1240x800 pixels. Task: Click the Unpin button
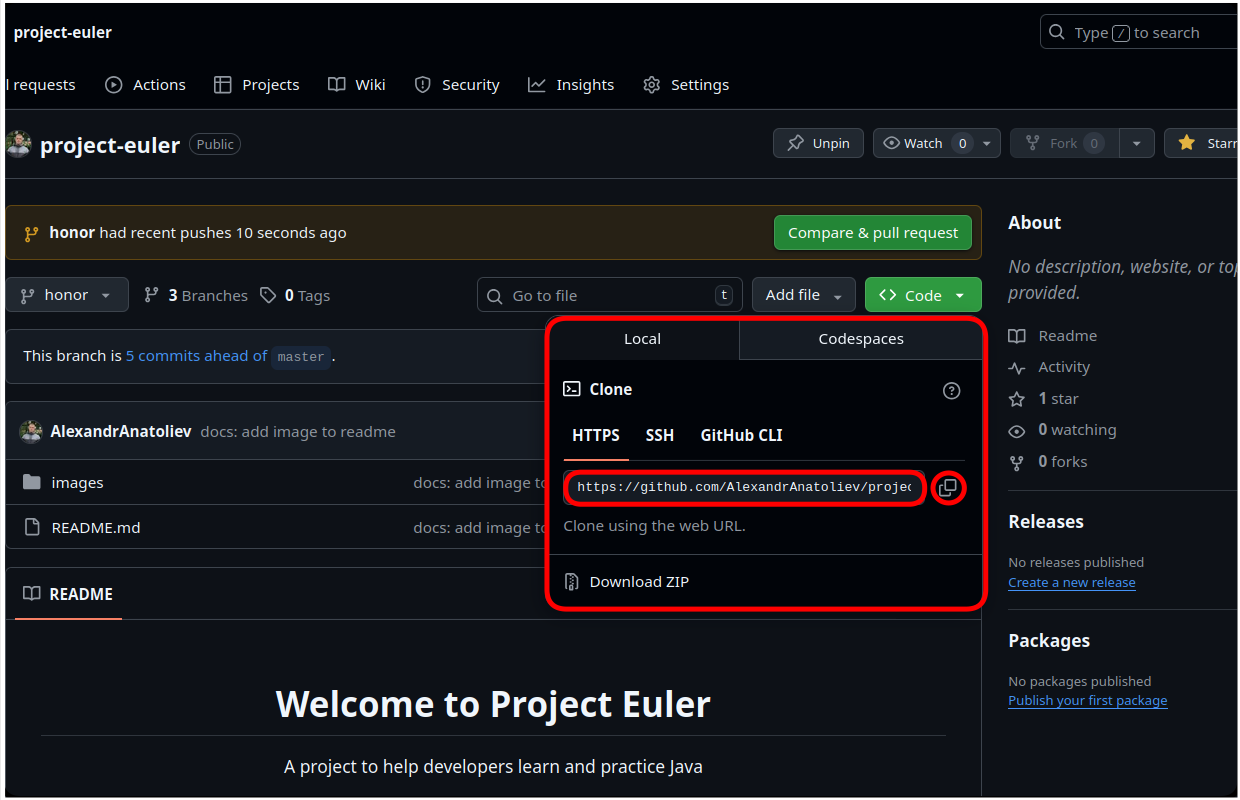(818, 143)
